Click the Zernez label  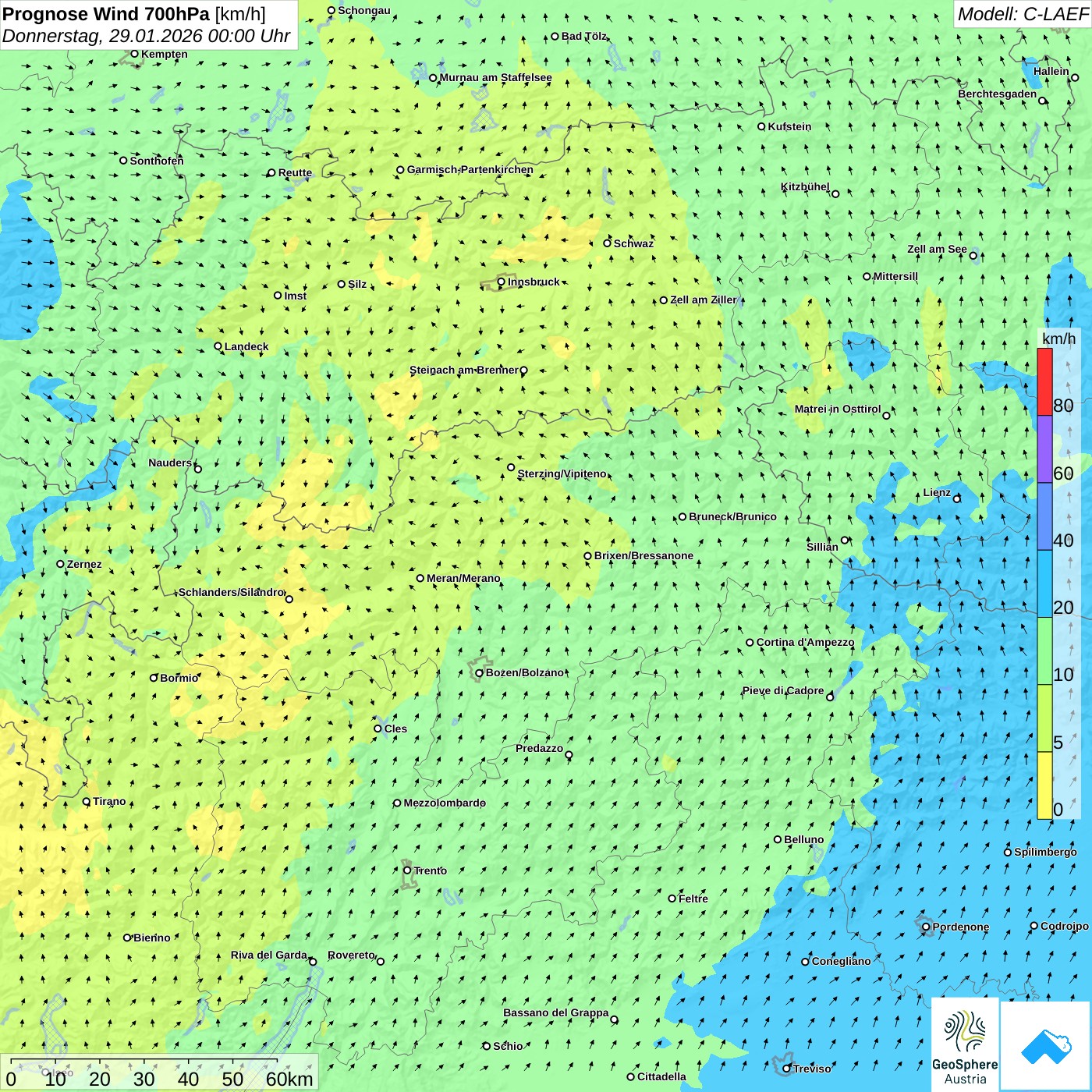point(84,564)
